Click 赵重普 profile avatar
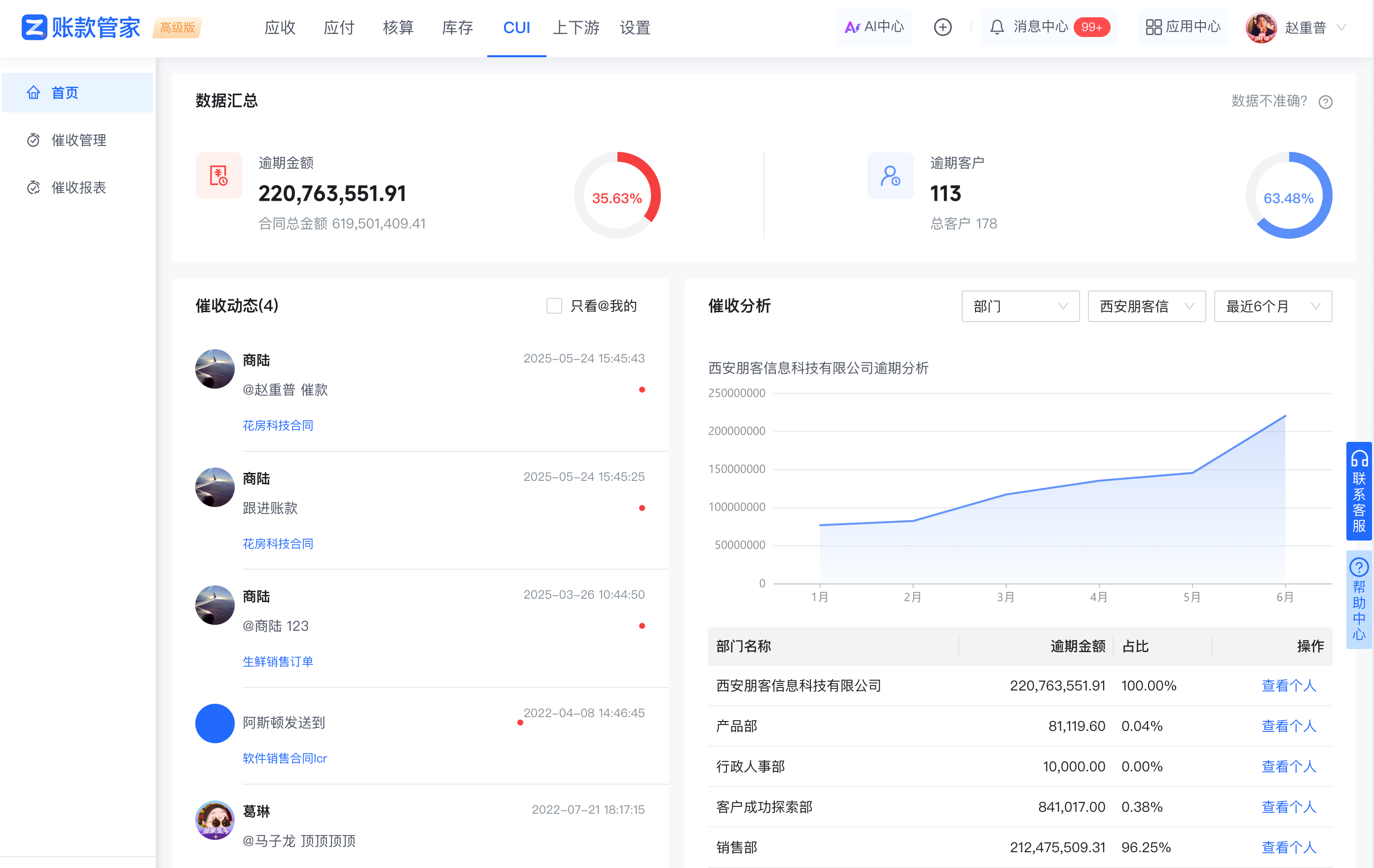The height and width of the screenshot is (868, 1374). click(1261, 28)
